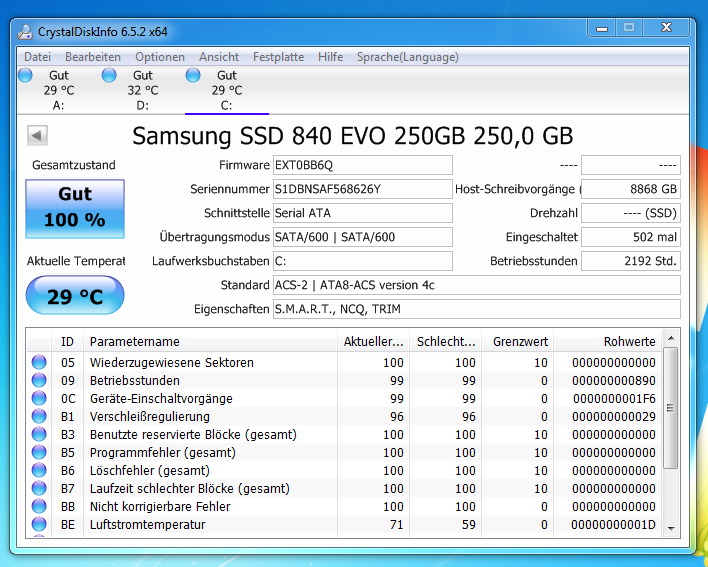Screen dimensions: 708x567
Task: Click the Schlecht... column header
Action: click(446, 342)
